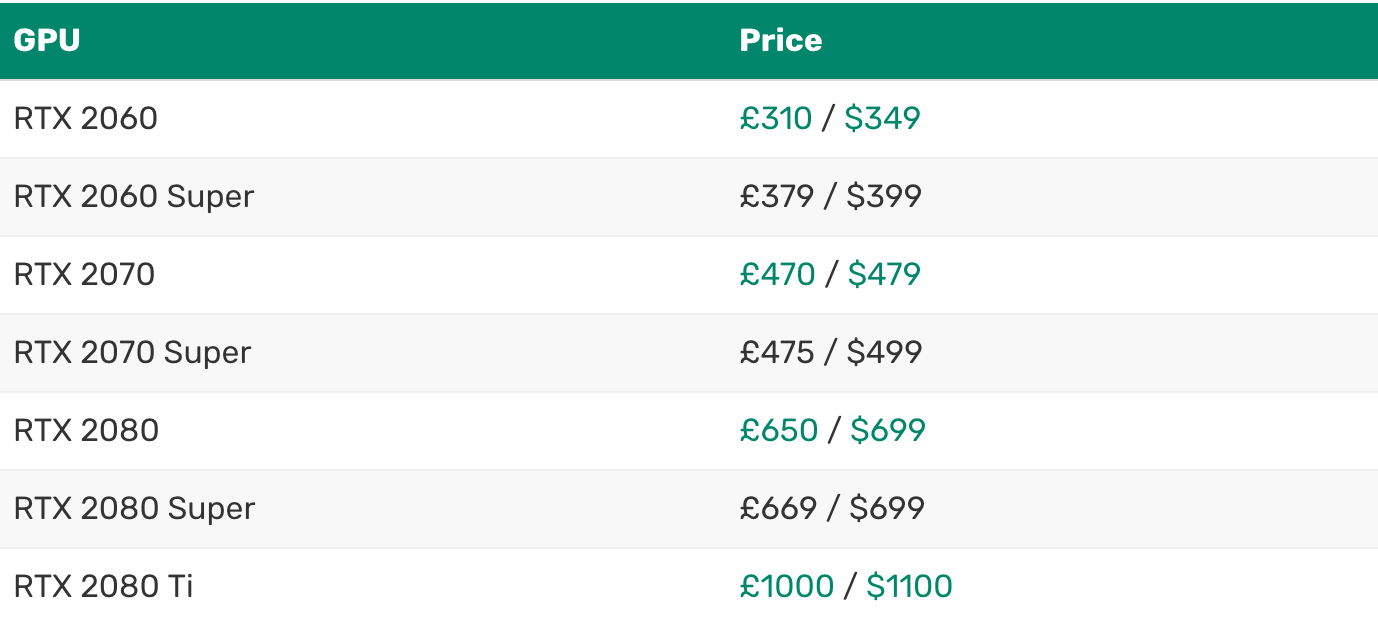Select the RTX 2080 Super name cell
Image resolution: width=1378 pixels, height=624 pixels.
click(134, 509)
